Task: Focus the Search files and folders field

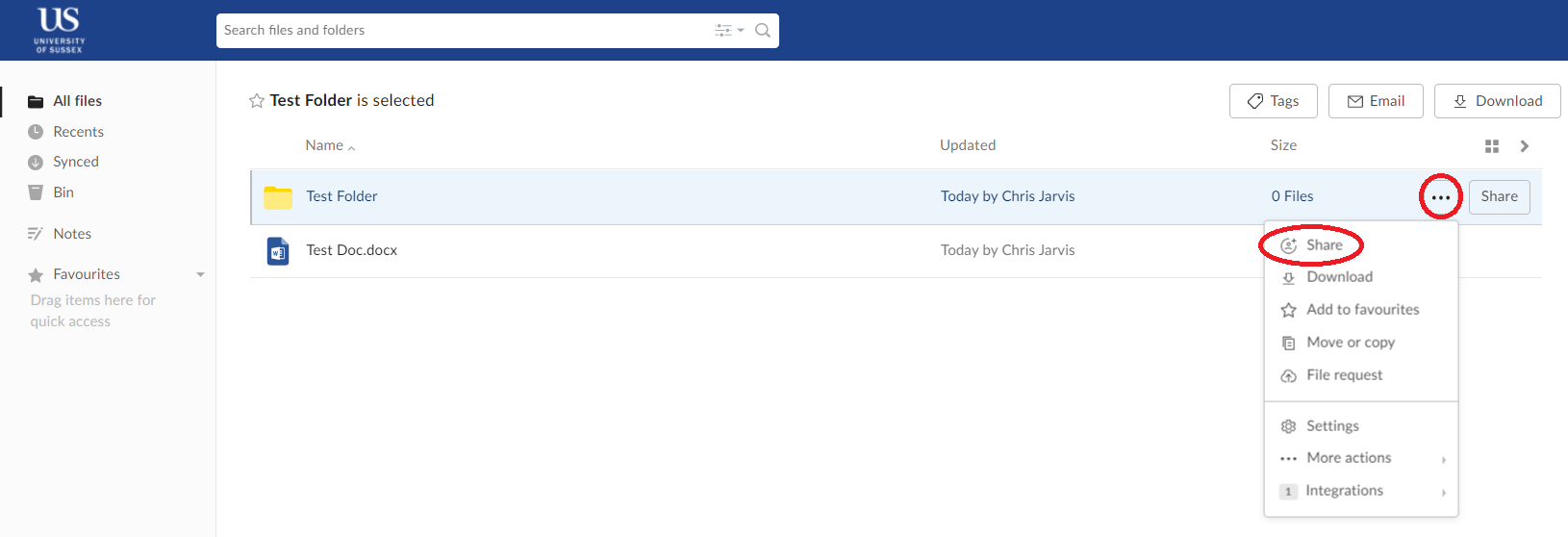Action: (x=467, y=31)
